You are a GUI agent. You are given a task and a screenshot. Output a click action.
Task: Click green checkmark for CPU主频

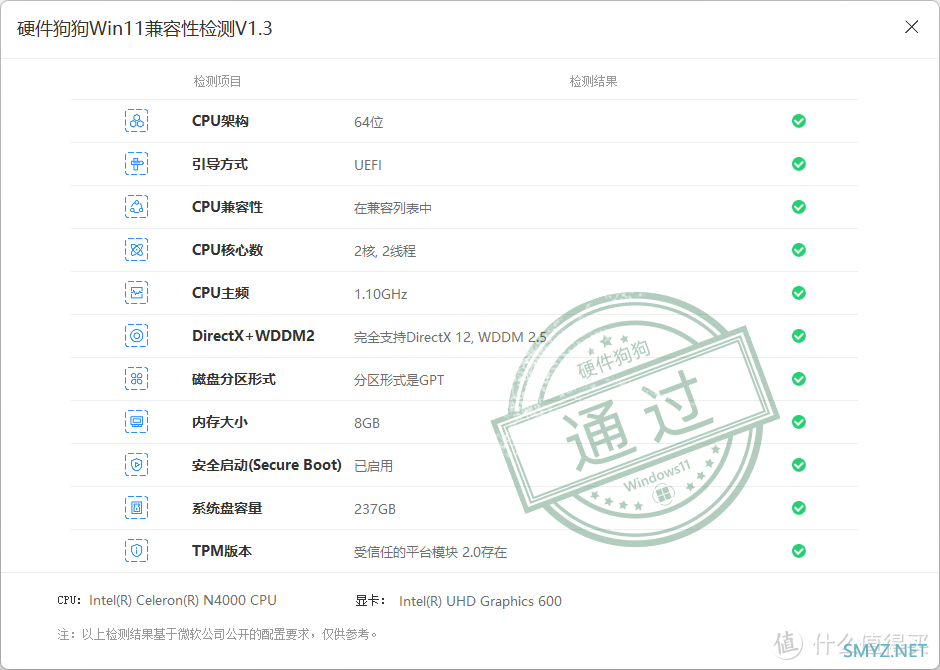(799, 293)
